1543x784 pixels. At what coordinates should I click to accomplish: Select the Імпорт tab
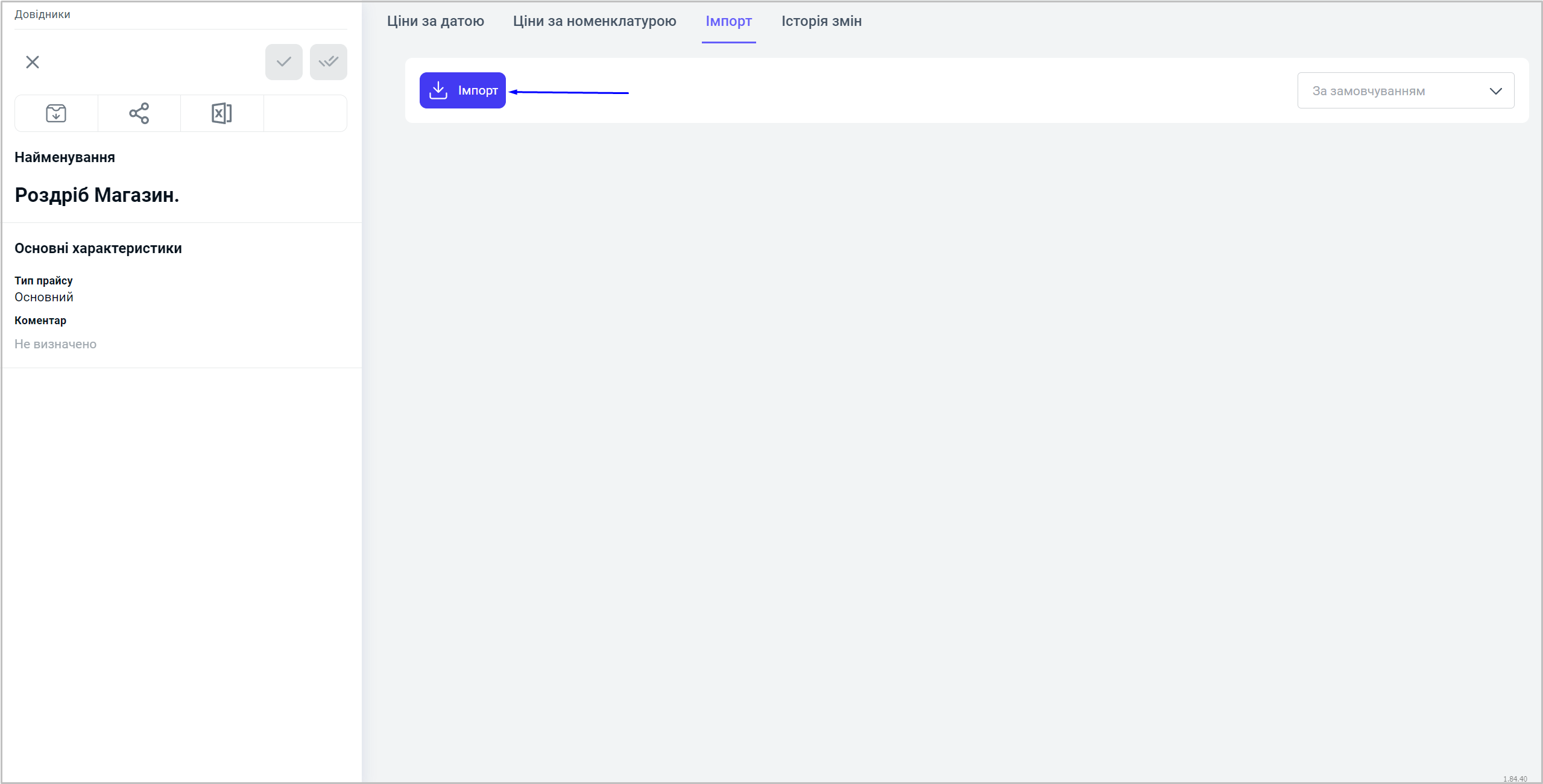728,21
